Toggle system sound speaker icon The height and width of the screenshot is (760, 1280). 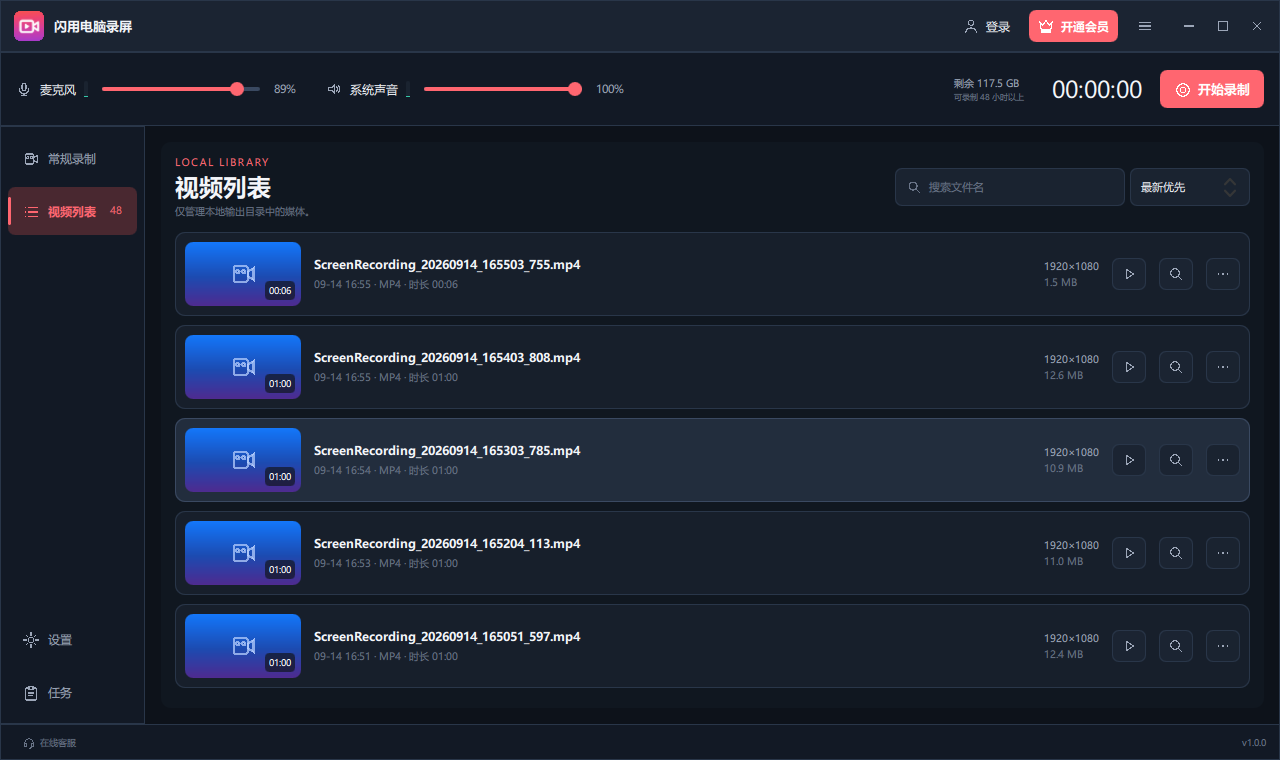[334, 90]
